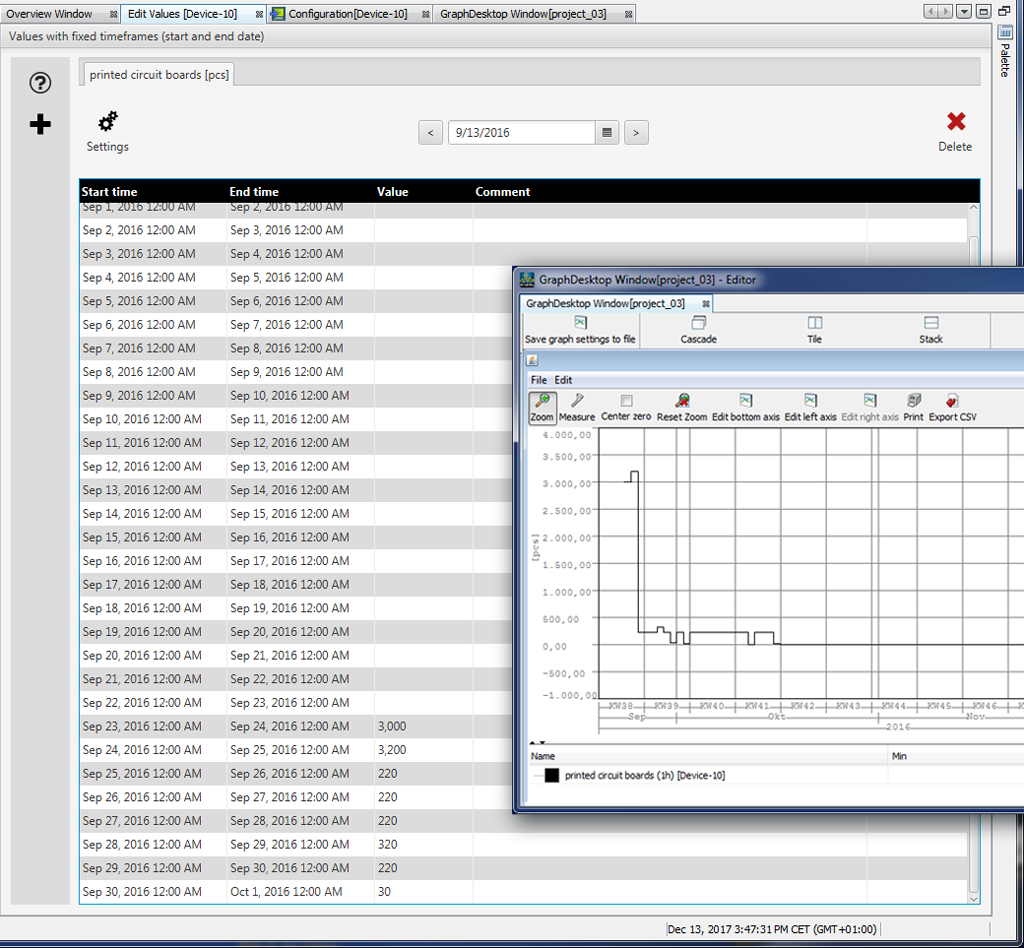The width and height of the screenshot is (1024, 948).
Task: Open the Palette side panel
Action: point(1006,55)
